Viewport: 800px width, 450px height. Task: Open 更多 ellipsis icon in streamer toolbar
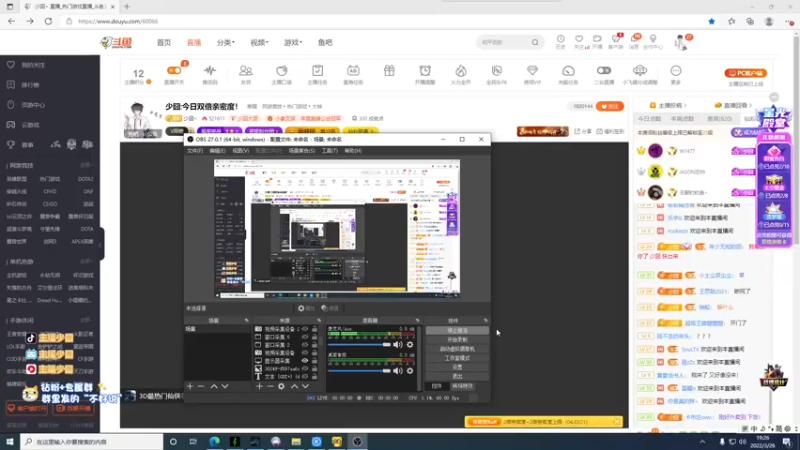point(676,70)
